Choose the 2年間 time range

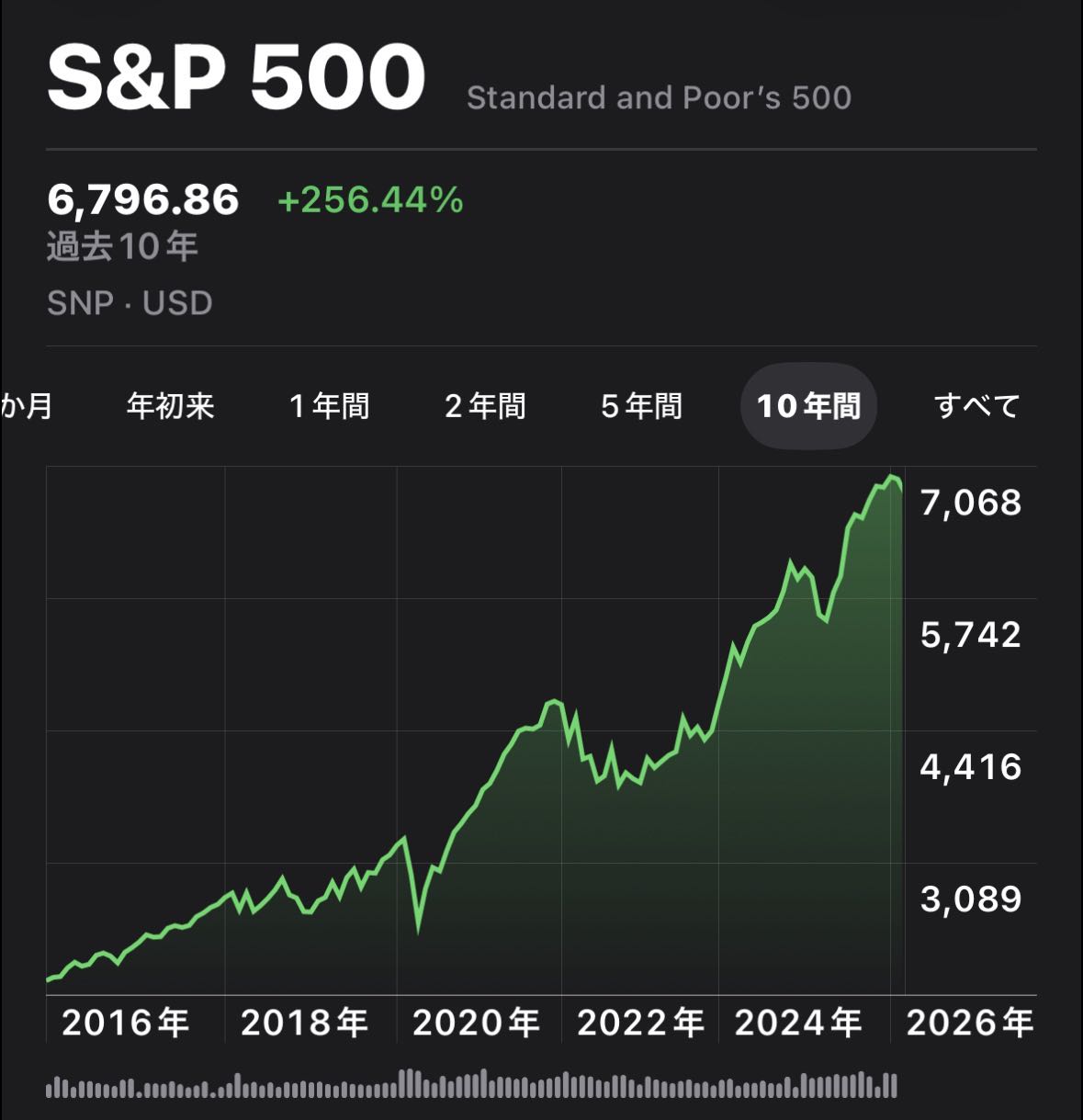(485, 405)
